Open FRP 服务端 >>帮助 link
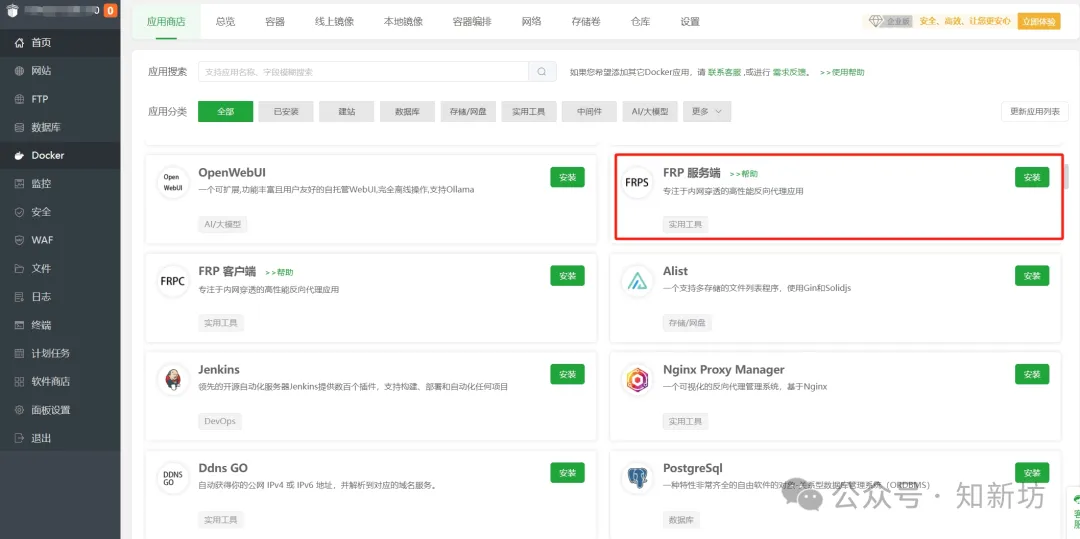The width and height of the screenshot is (1080, 539). coord(743,174)
